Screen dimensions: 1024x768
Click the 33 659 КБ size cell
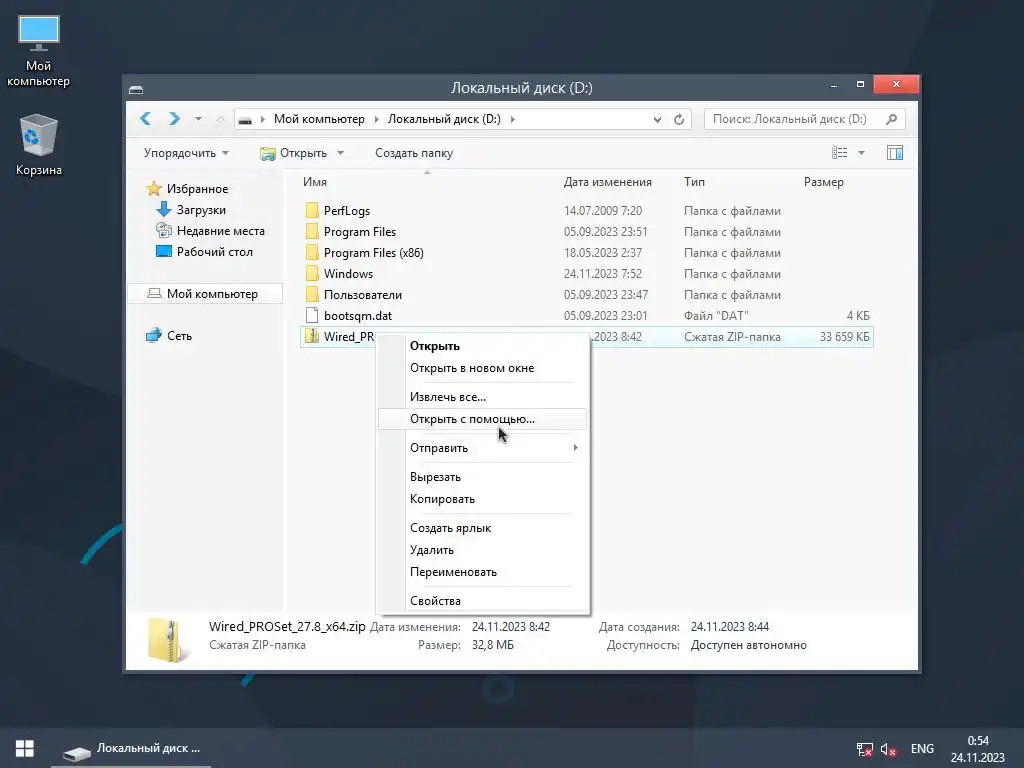click(x=844, y=336)
